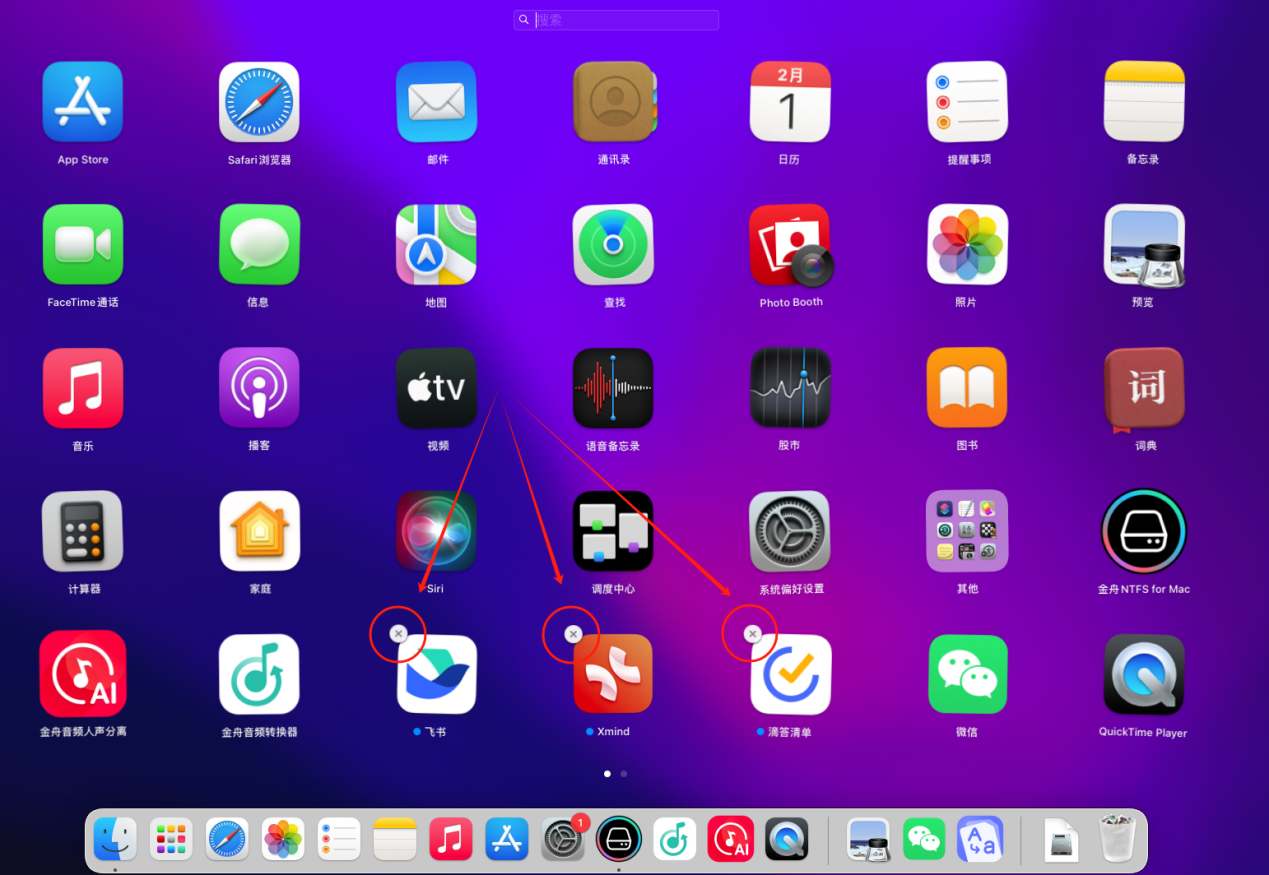
Task: Open green audio converter icon in Dock
Action: click(x=675, y=839)
